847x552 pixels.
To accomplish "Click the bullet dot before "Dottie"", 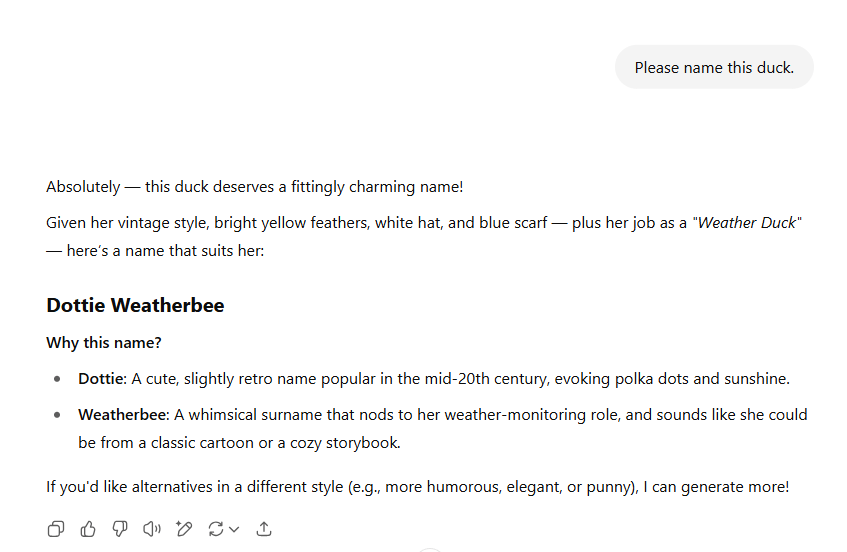I will (x=56, y=380).
